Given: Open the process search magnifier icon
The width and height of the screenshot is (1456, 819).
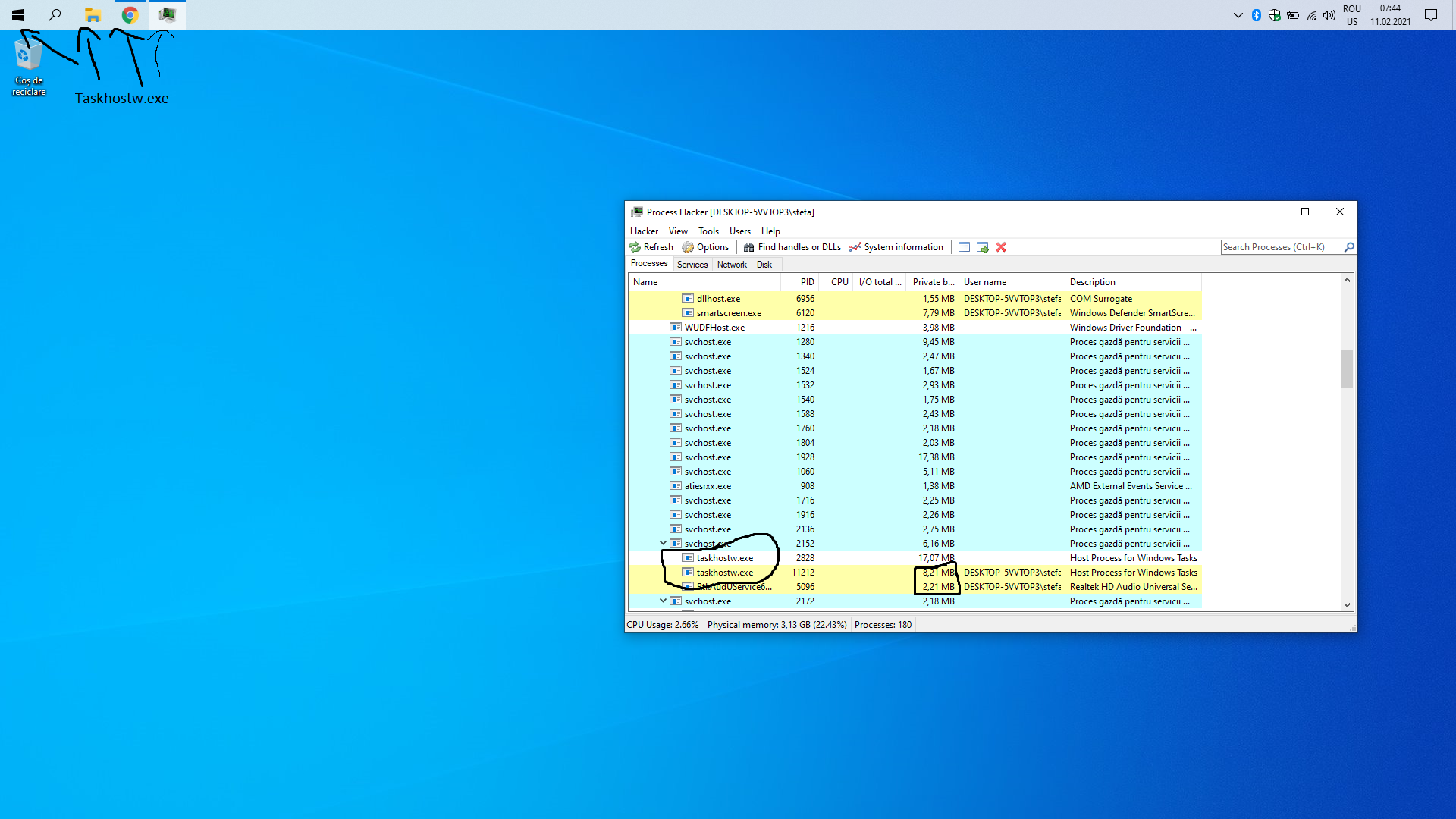Looking at the screenshot, I should [1350, 247].
